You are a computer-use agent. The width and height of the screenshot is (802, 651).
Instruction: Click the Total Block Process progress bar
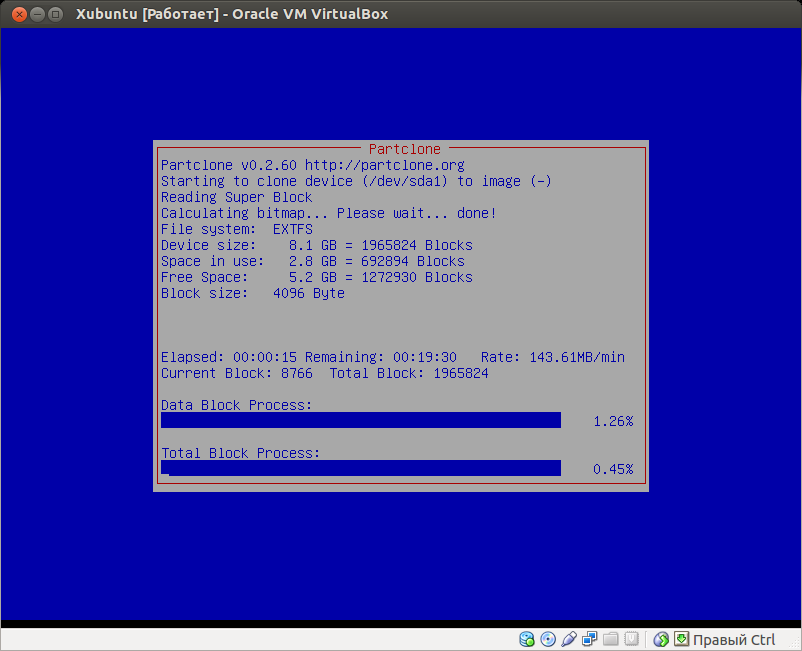tap(361, 468)
